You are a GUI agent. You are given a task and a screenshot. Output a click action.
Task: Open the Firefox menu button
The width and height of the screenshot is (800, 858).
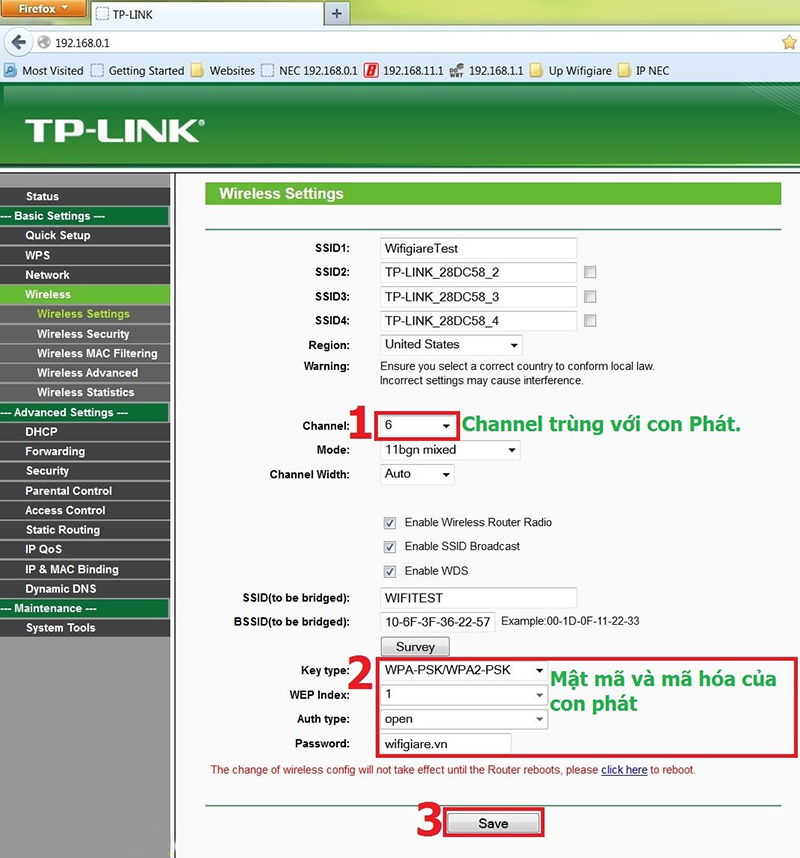43,9
